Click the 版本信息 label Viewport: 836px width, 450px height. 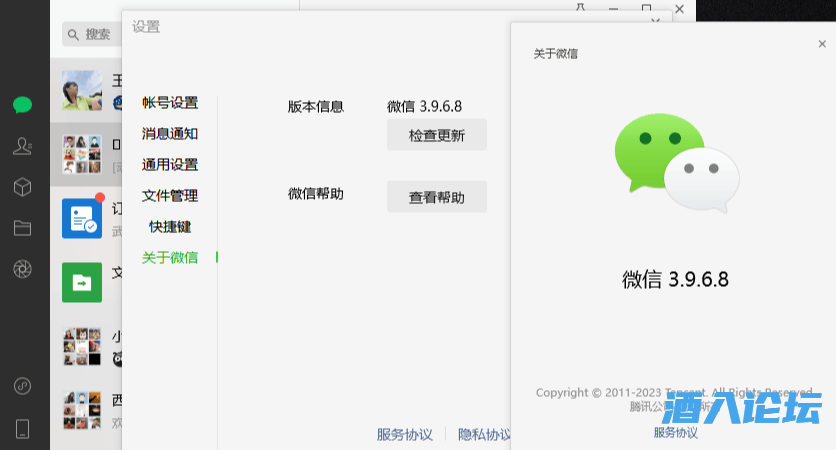pyautogui.click(x=316, y=107)
